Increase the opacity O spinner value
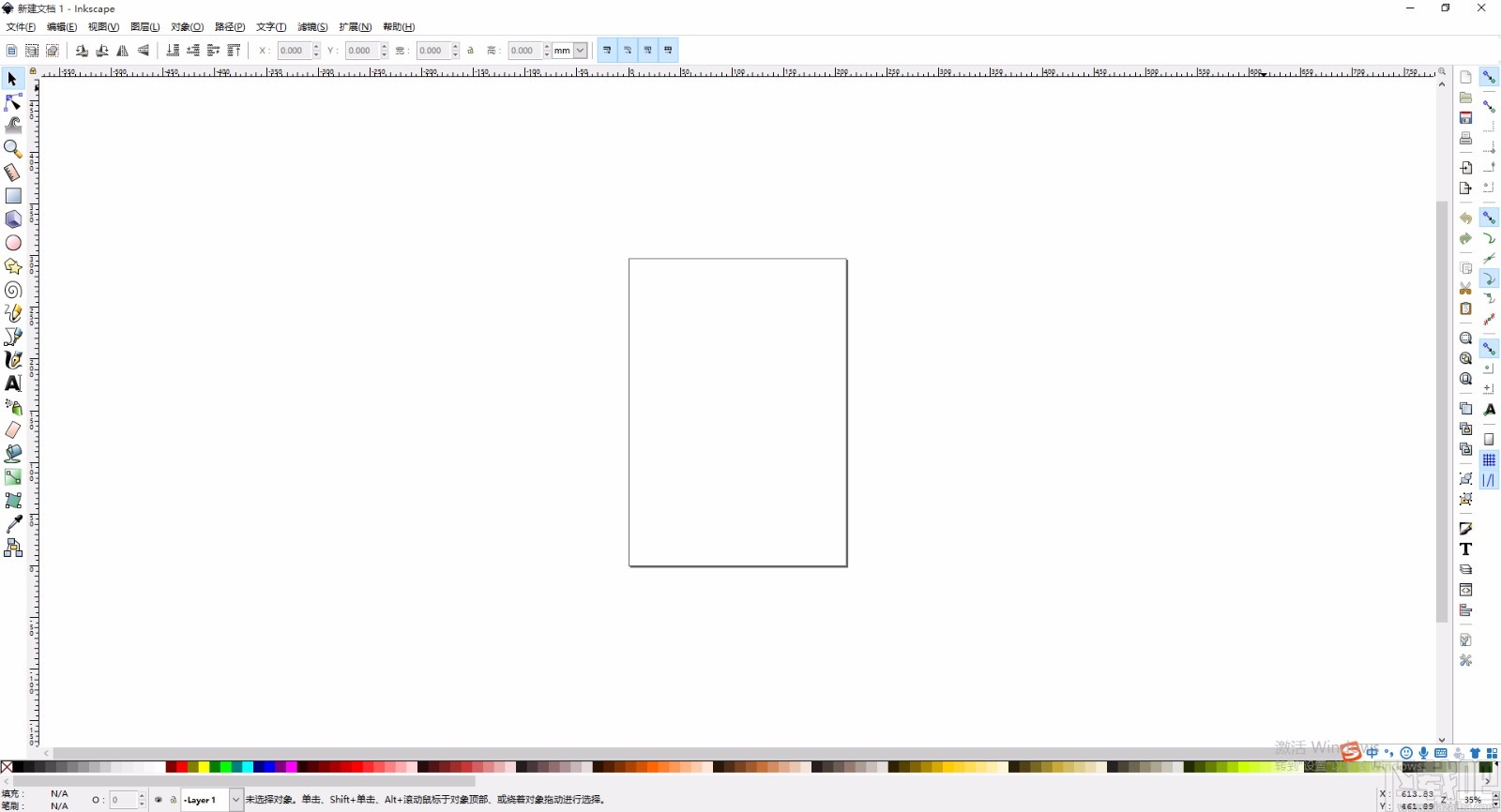 click(143, 796)
